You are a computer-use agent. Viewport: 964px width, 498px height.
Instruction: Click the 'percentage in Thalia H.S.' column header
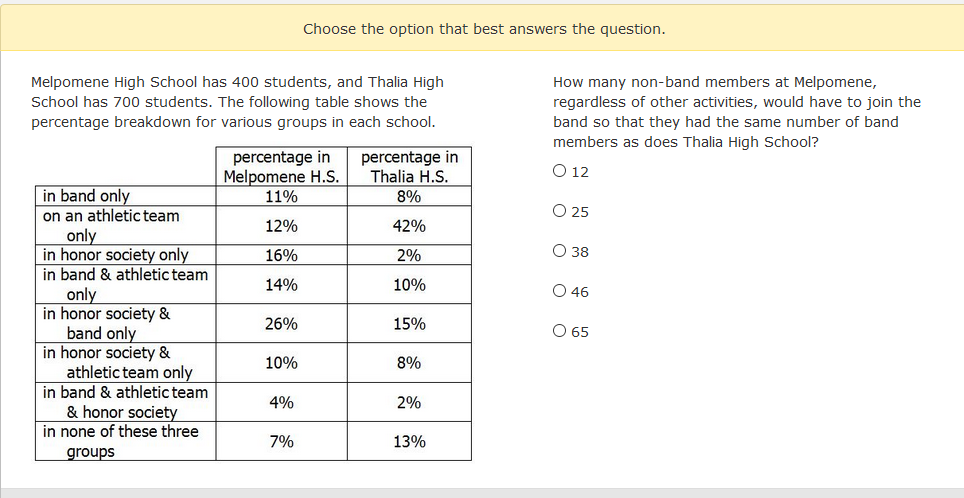point(409,167)
